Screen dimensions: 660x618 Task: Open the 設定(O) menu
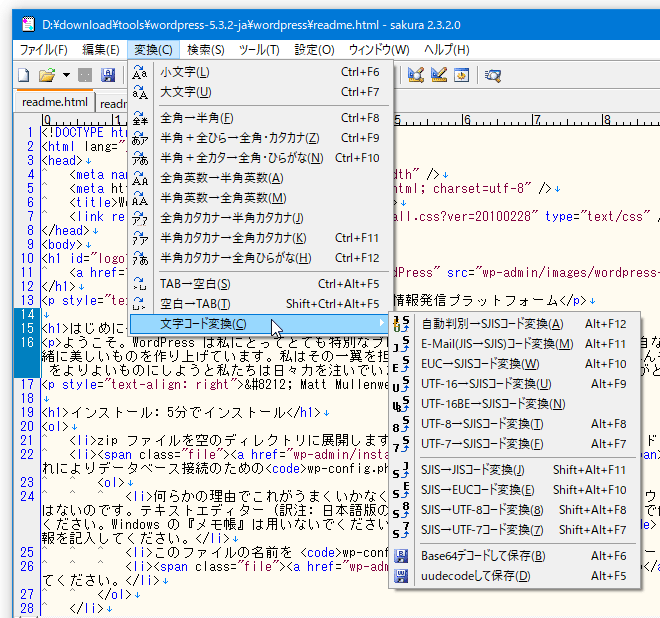click(314, 50)
